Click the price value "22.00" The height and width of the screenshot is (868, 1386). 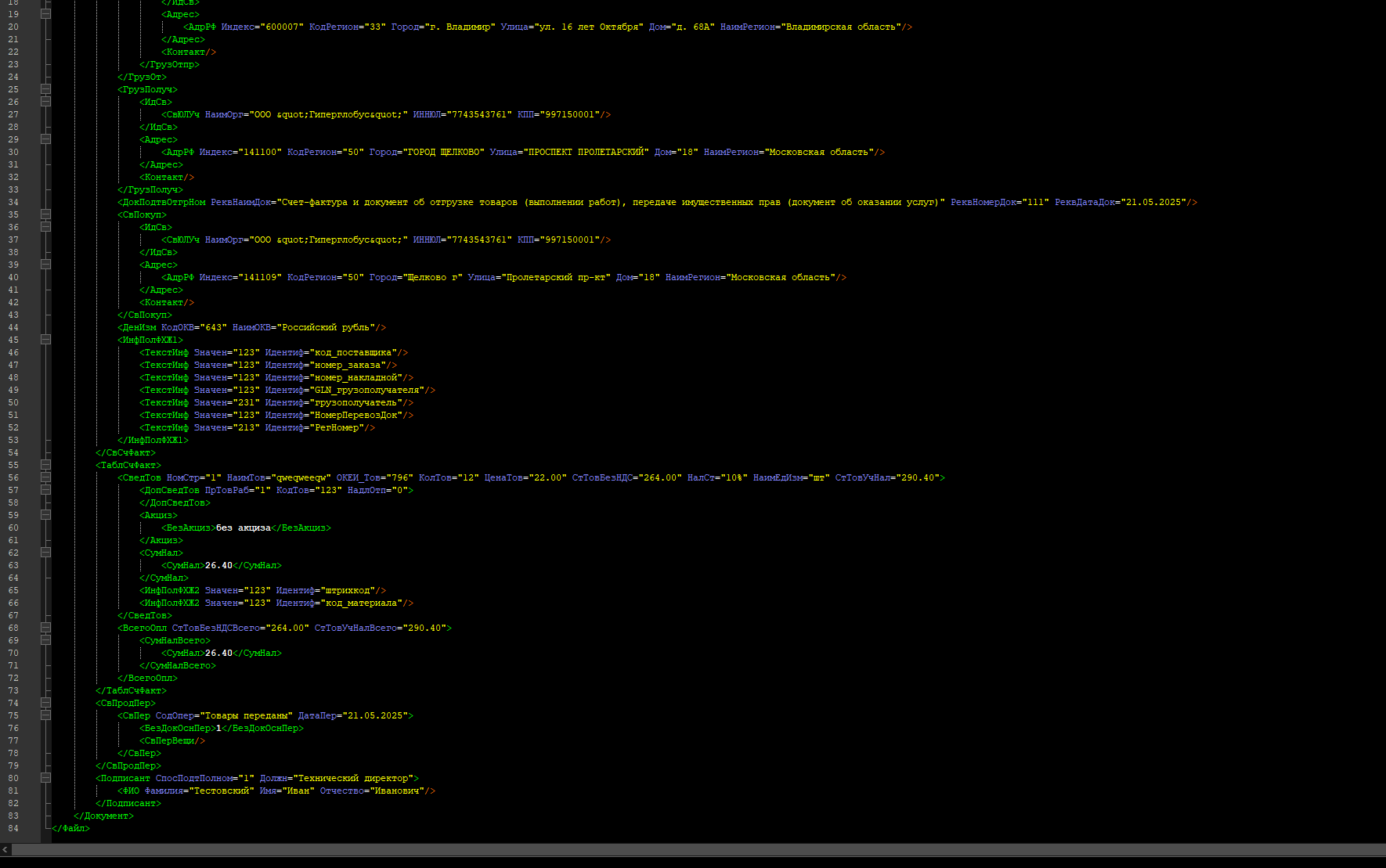547,477
